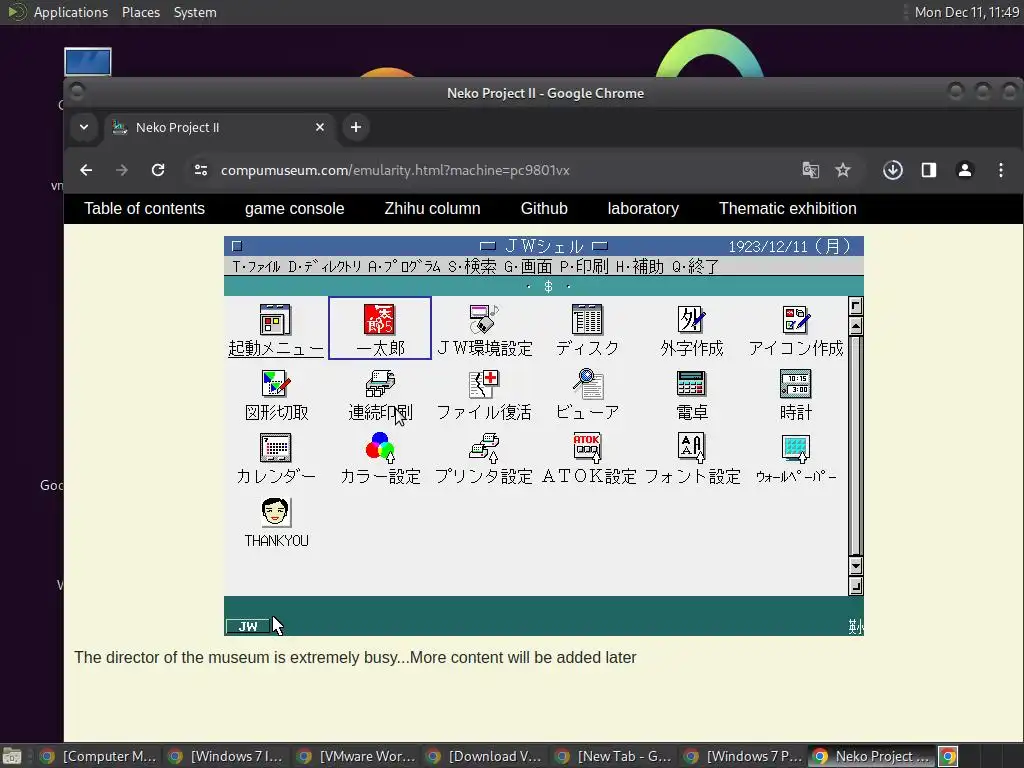1024x768 pixels.
Task: Open 外字作成 character creator icon
Action: [x=692, y=330]
